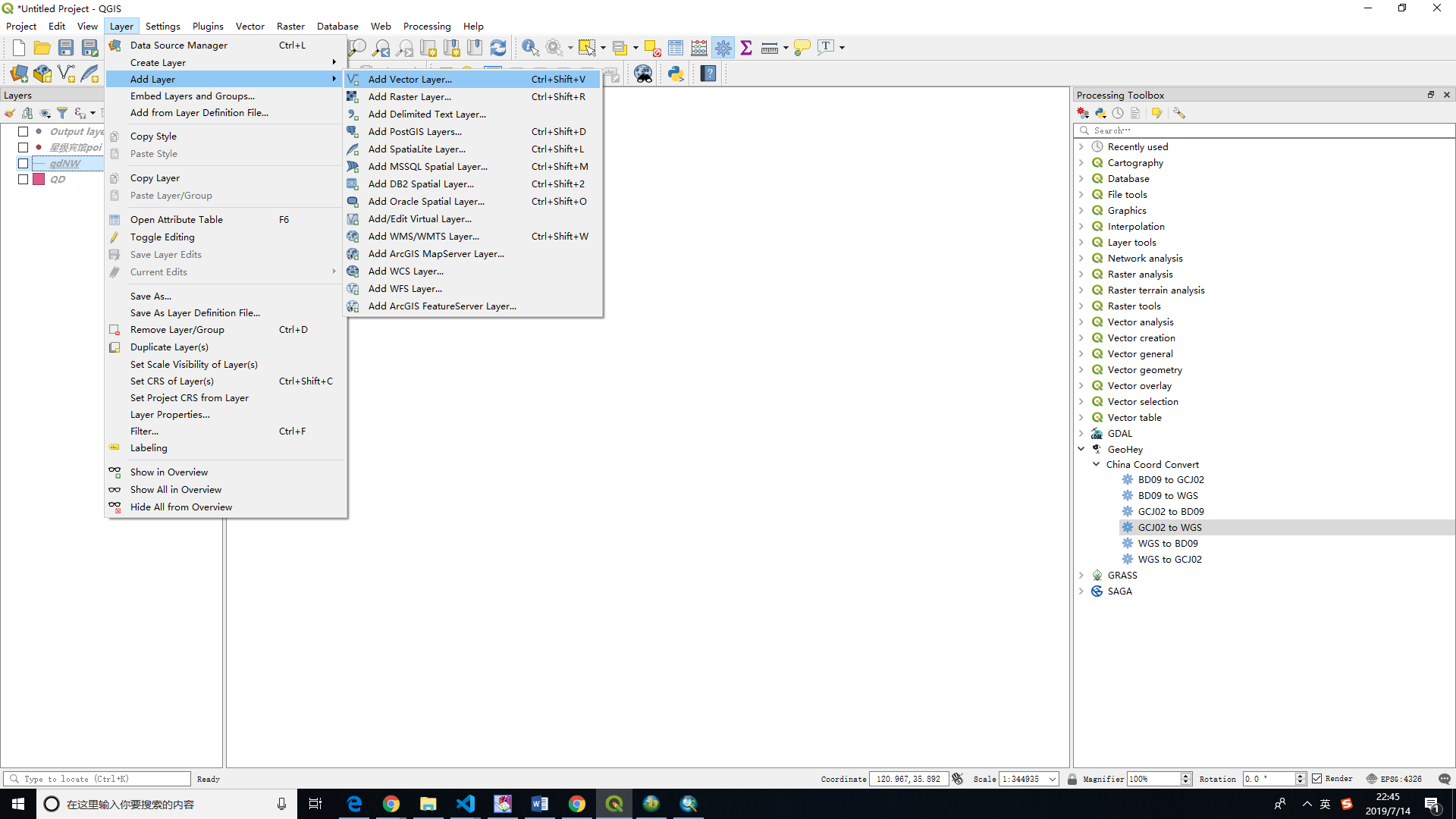Select Open Attribute Table in Layer menu
The height and width of the screenshot is (819, 1456).
point(176,219)
